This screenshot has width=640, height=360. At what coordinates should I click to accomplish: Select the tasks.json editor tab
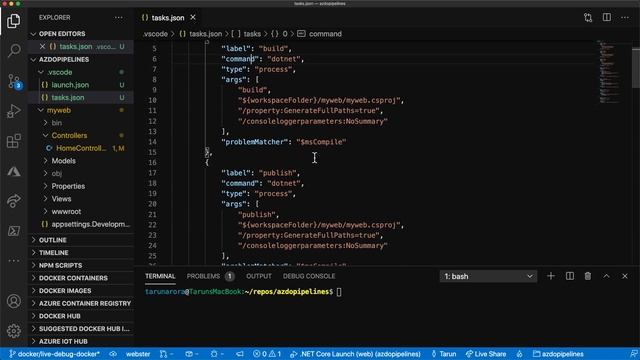(x=168, y=18)
